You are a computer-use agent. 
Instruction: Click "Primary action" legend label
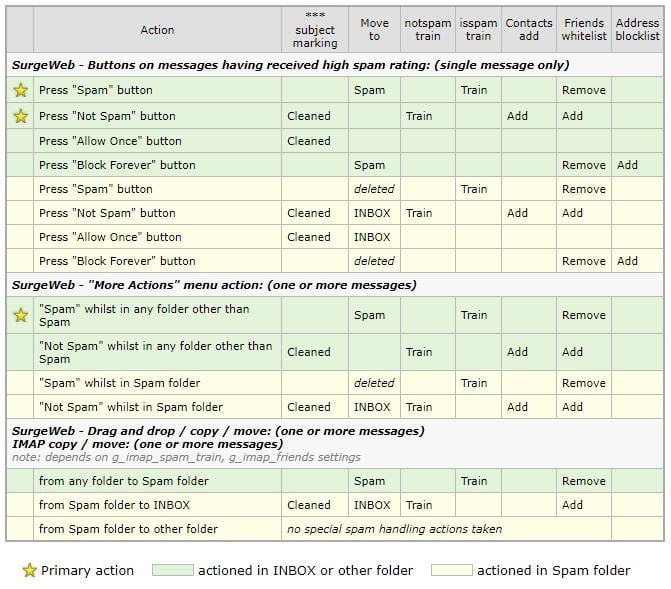pos(87,571)
